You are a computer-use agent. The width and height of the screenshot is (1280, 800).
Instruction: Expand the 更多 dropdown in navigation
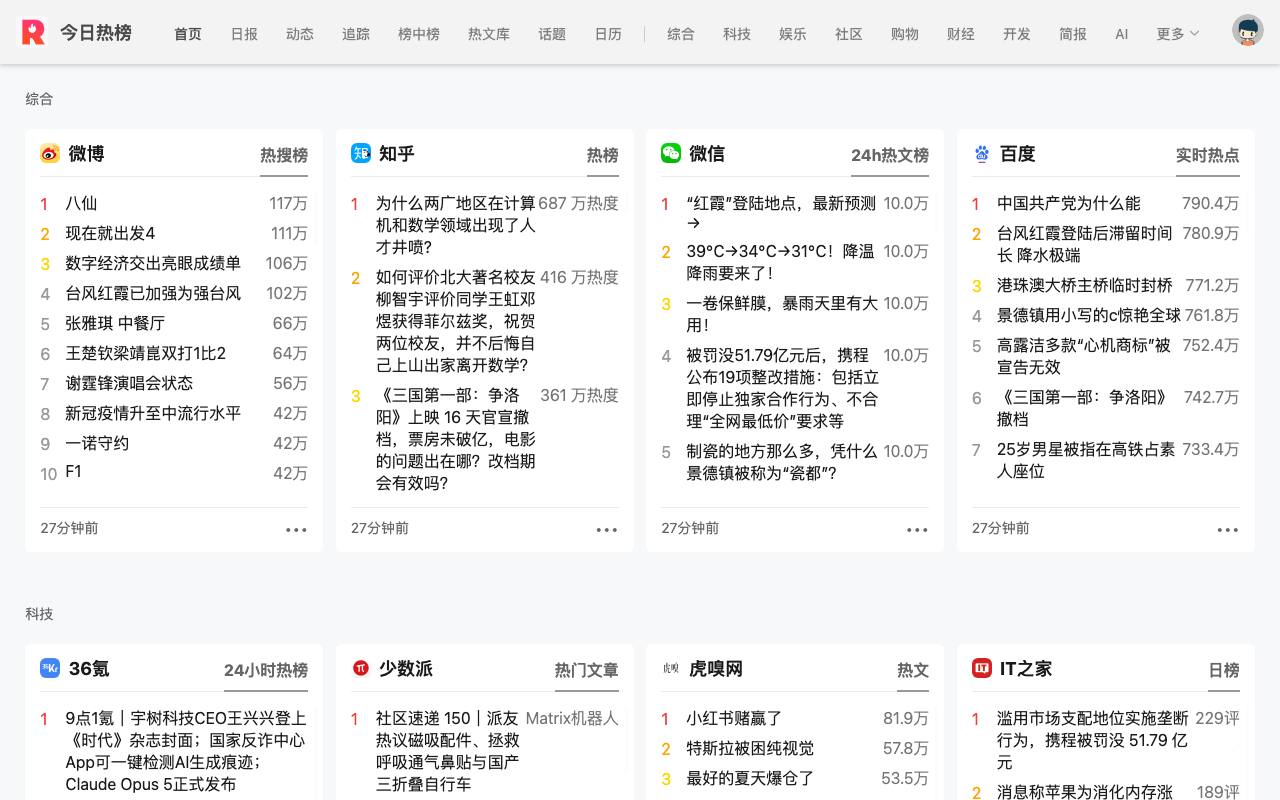click(x=1177, y=33)
